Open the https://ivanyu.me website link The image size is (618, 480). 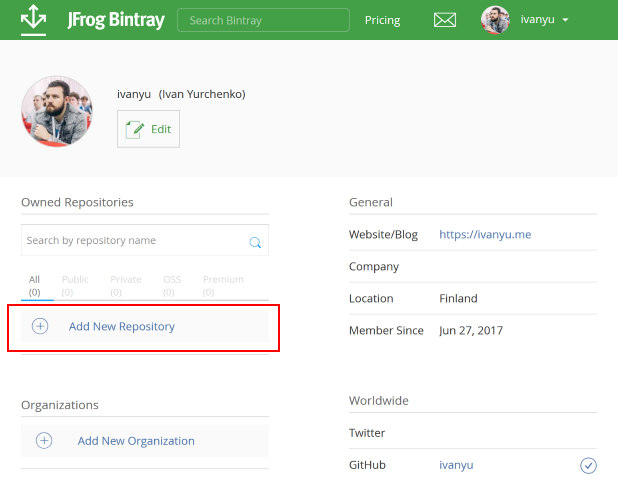point(485,234)
